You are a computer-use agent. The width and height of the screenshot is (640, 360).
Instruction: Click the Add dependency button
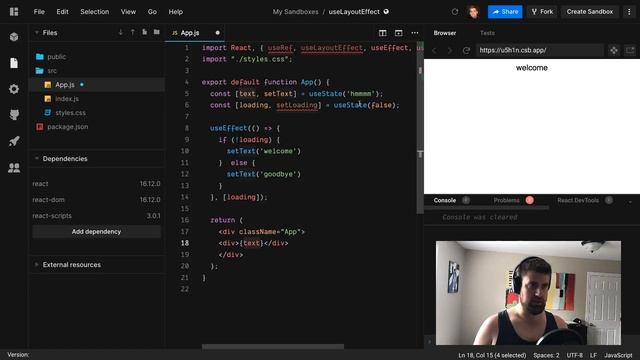(x=96, y=231)
